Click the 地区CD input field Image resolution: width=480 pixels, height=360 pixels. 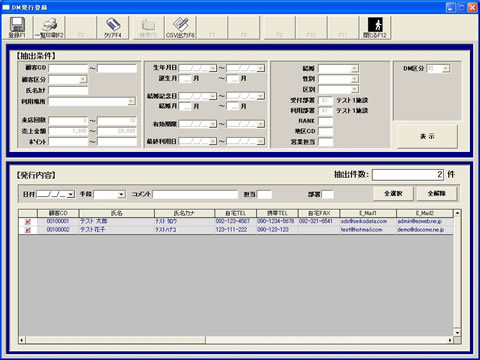click(325, 131)
